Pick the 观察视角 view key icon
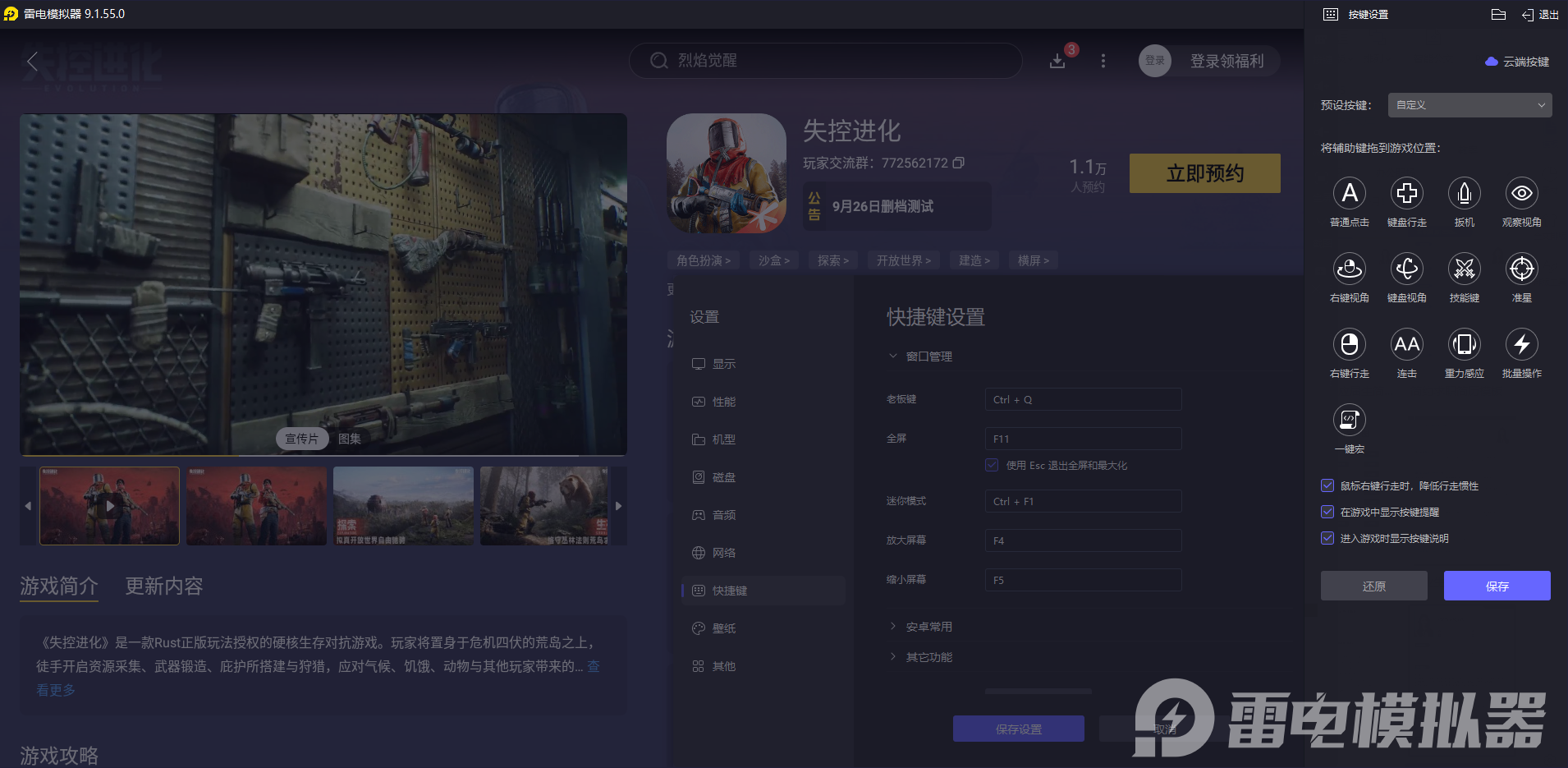The width and height of the screenshot is (1568, 768). click(x=1521, y=194)
